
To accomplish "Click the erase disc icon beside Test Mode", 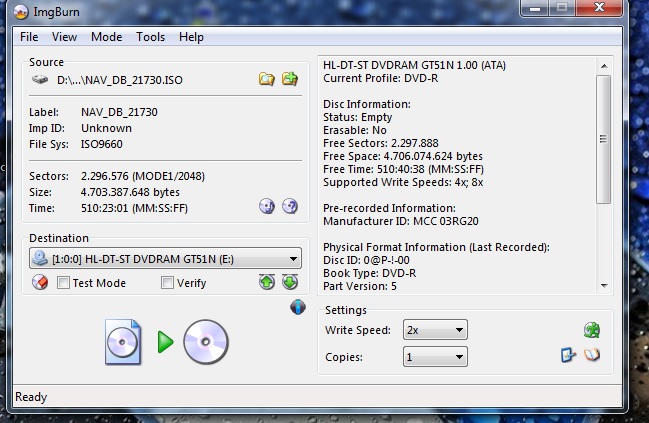I will coord(40,282).
